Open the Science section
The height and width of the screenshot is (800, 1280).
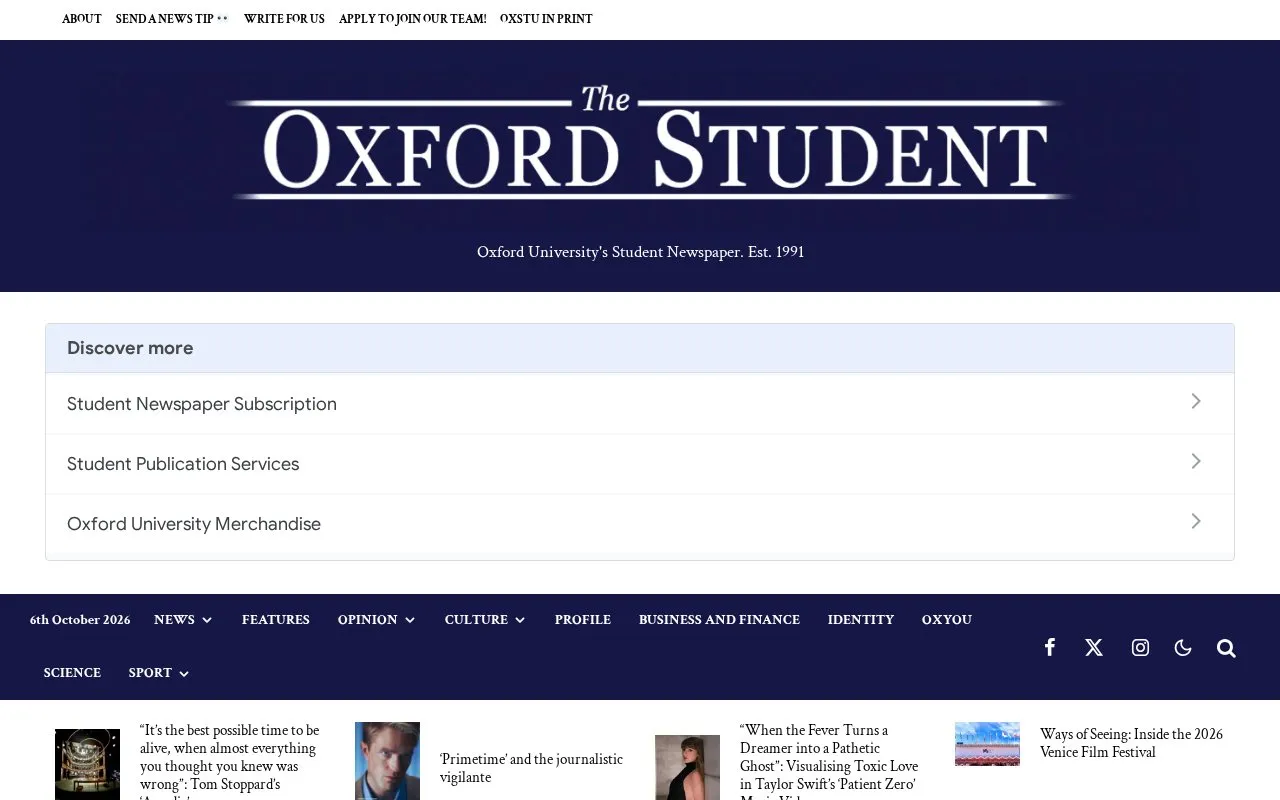(72, 673)
